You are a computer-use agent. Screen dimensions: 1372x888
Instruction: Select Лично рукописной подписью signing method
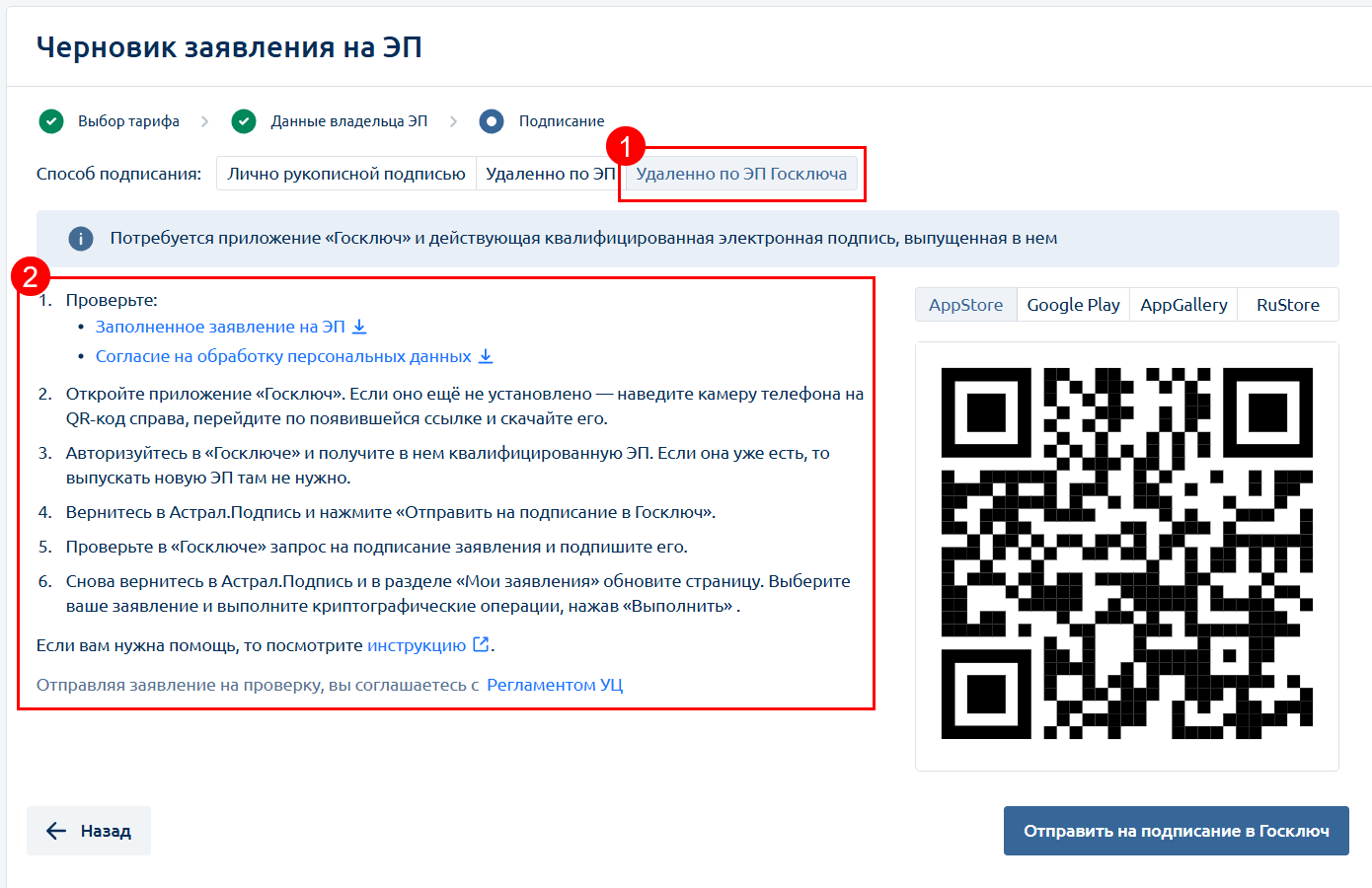(x=346, y=174)
